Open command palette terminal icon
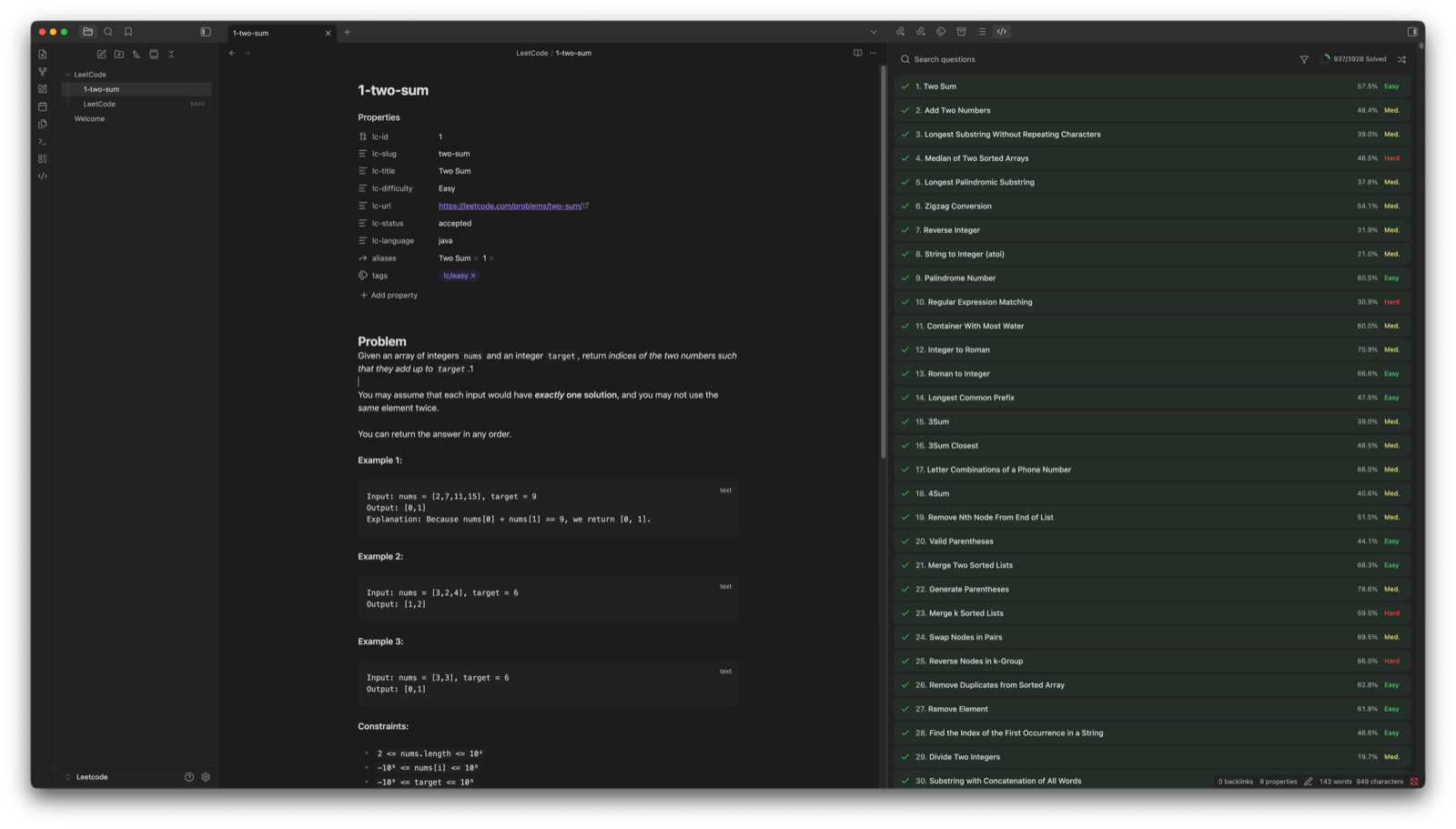This screenshot has height=829, width=1456. click(43, 141)
